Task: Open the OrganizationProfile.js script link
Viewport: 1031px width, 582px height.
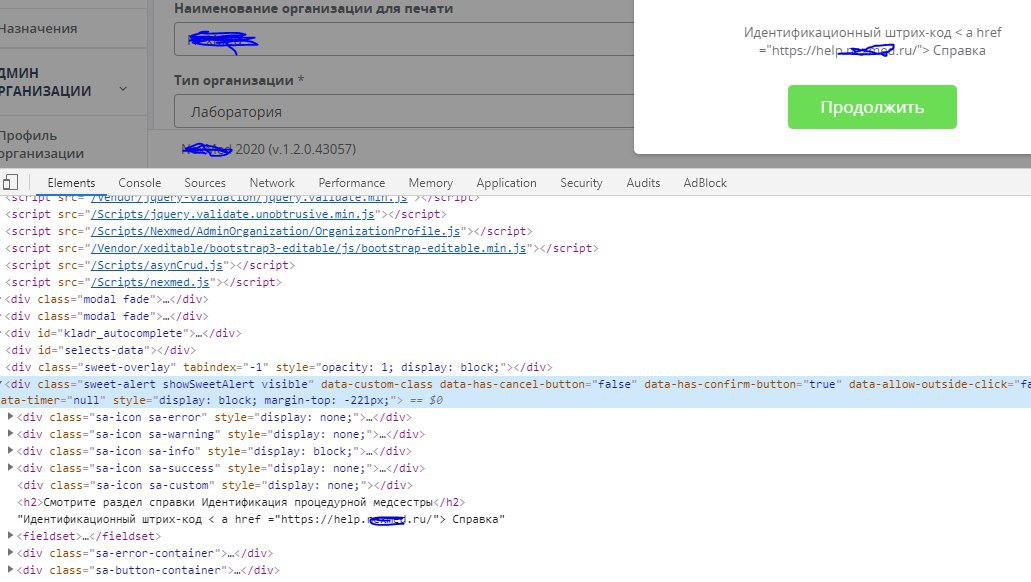Action: click(x=276, y=231)
